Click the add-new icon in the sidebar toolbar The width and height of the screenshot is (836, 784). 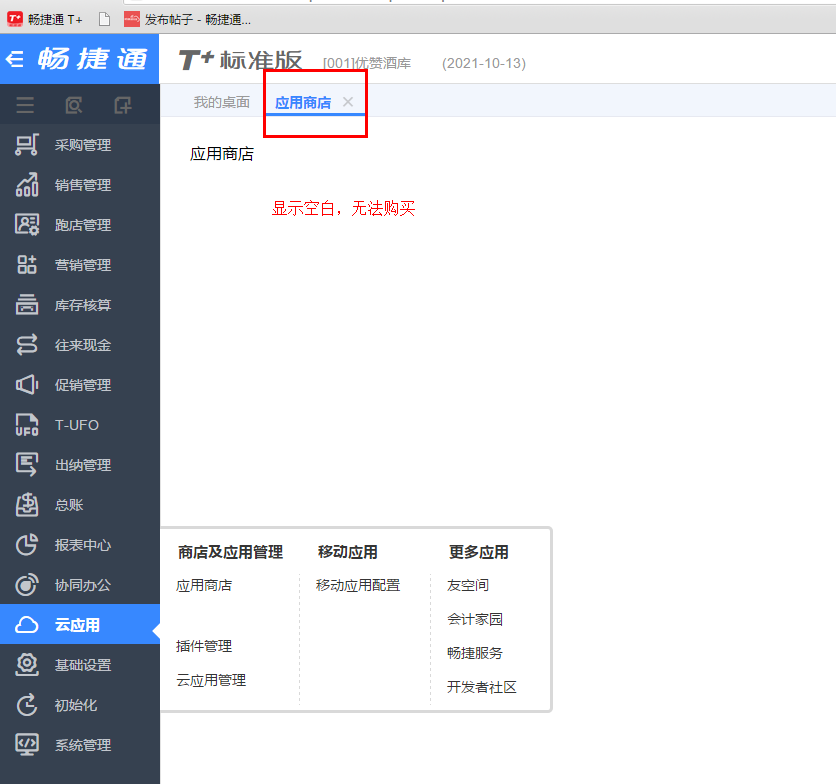pyautogui.click(x=123, y=105)
